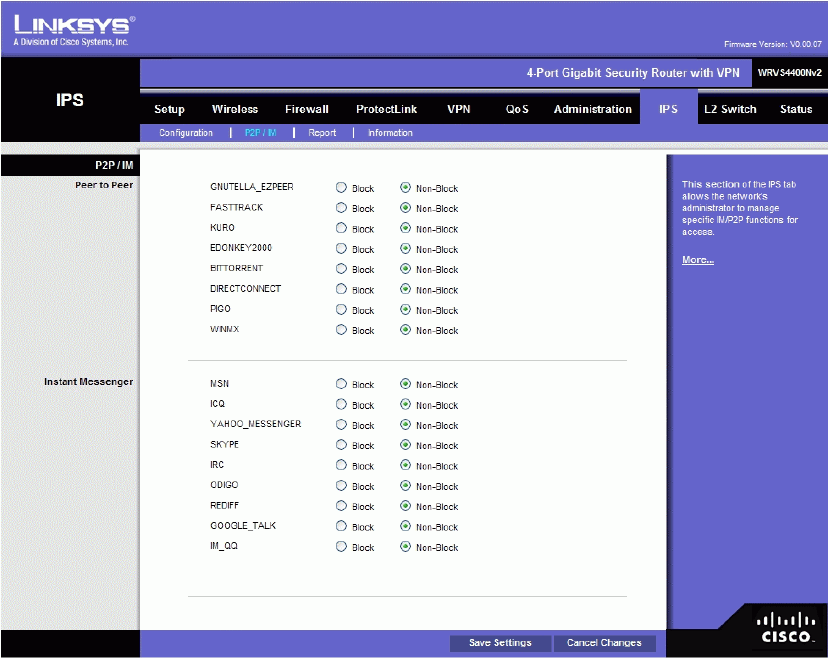Select Block for IRC

[341, 465]
